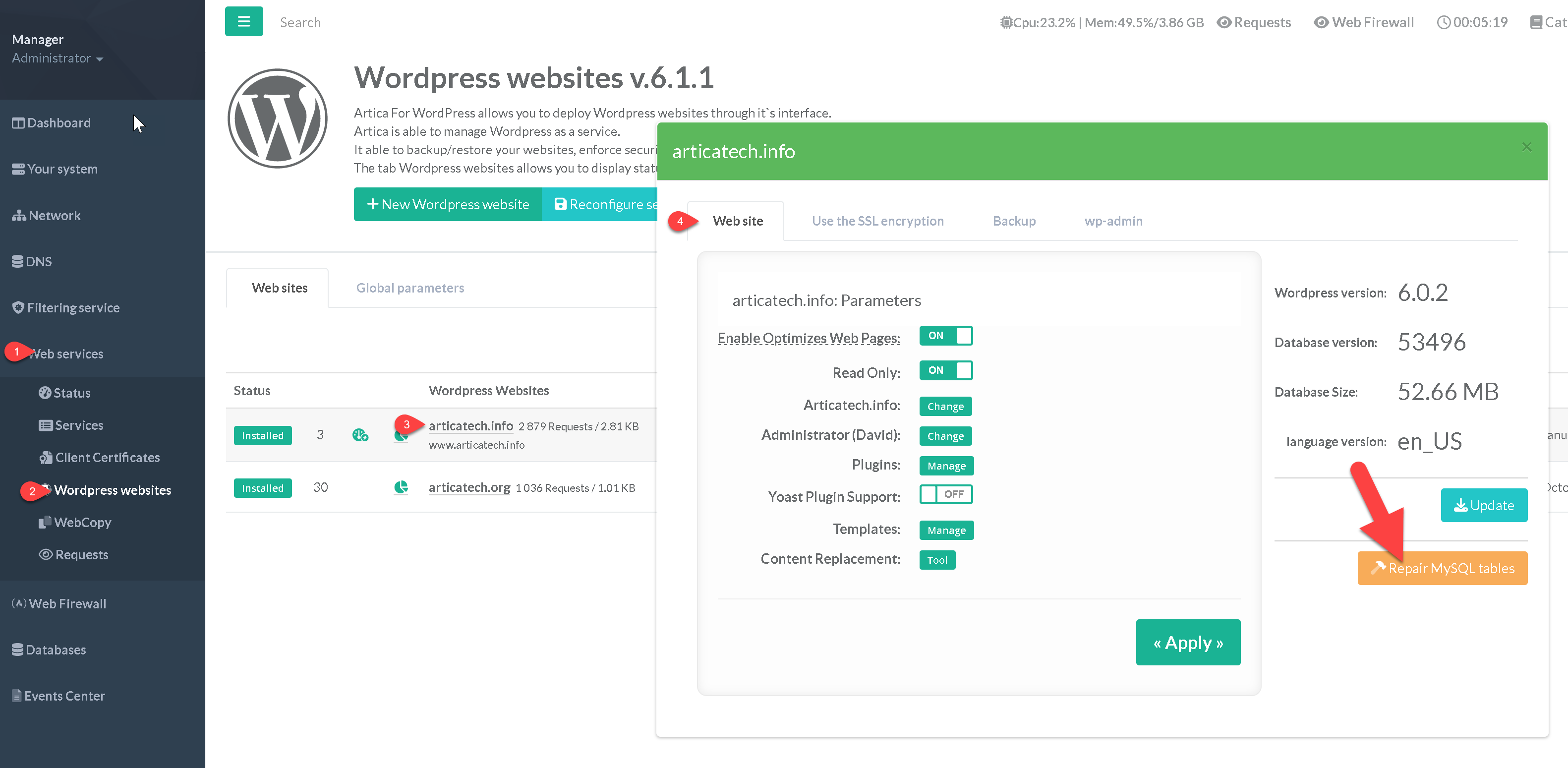Click the Requests eye icon in top bar
The height and width of the screenshot is (768, 1568).
[x=1223, y=22]
